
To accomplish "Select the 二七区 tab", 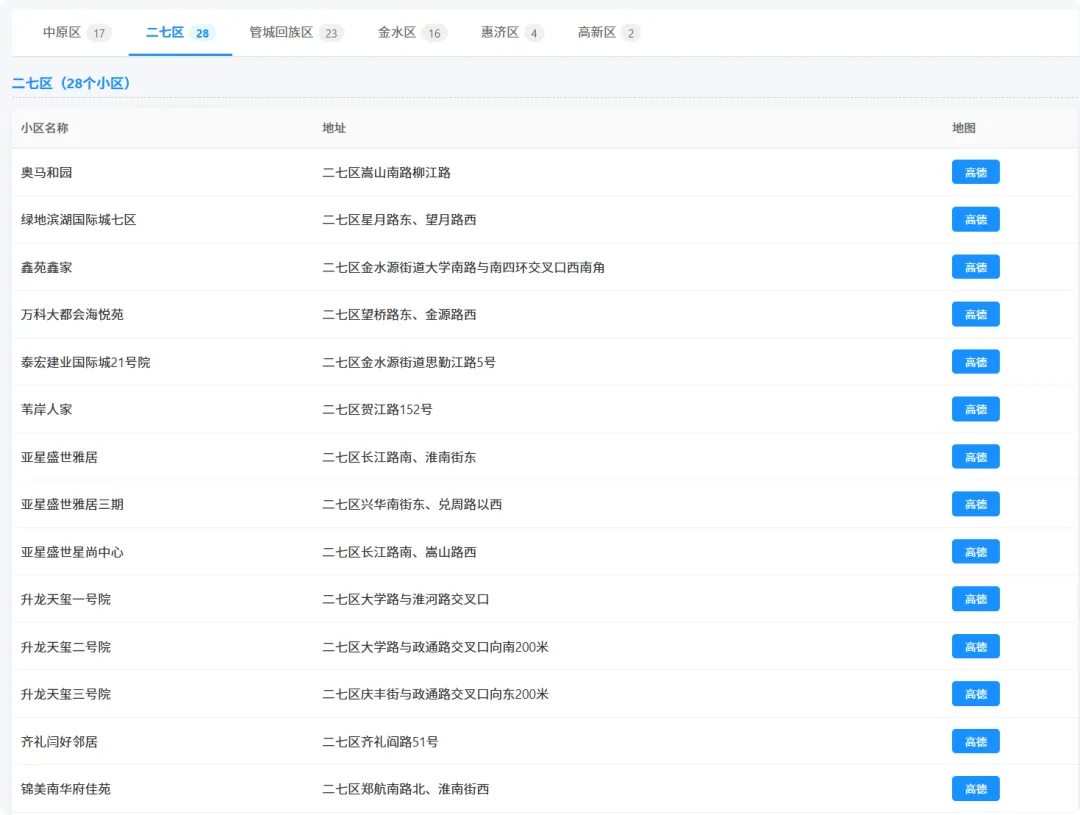I will (x=180, y=32).
